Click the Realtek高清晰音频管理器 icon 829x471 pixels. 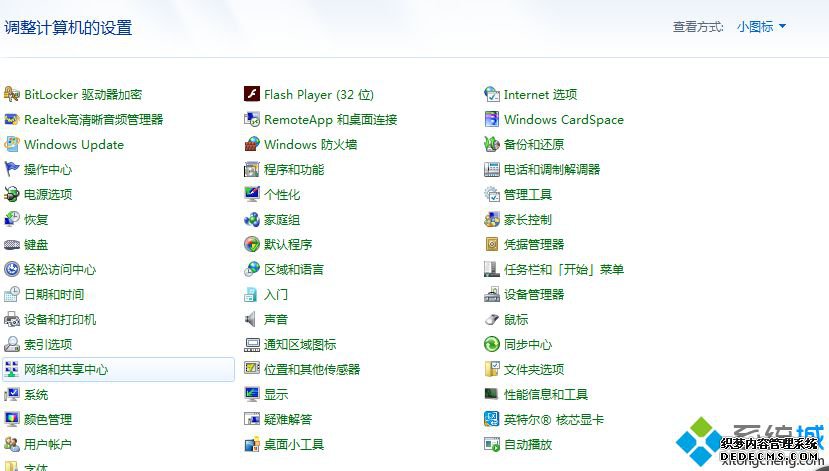[x=12, y=119]
